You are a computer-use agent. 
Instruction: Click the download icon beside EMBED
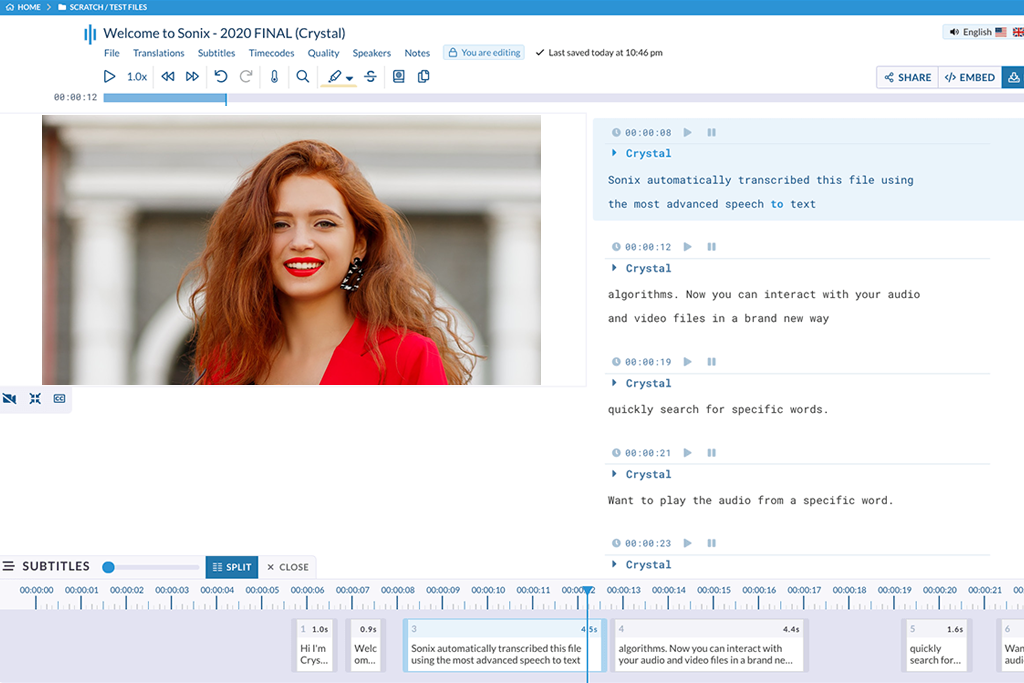point(1013,77)
